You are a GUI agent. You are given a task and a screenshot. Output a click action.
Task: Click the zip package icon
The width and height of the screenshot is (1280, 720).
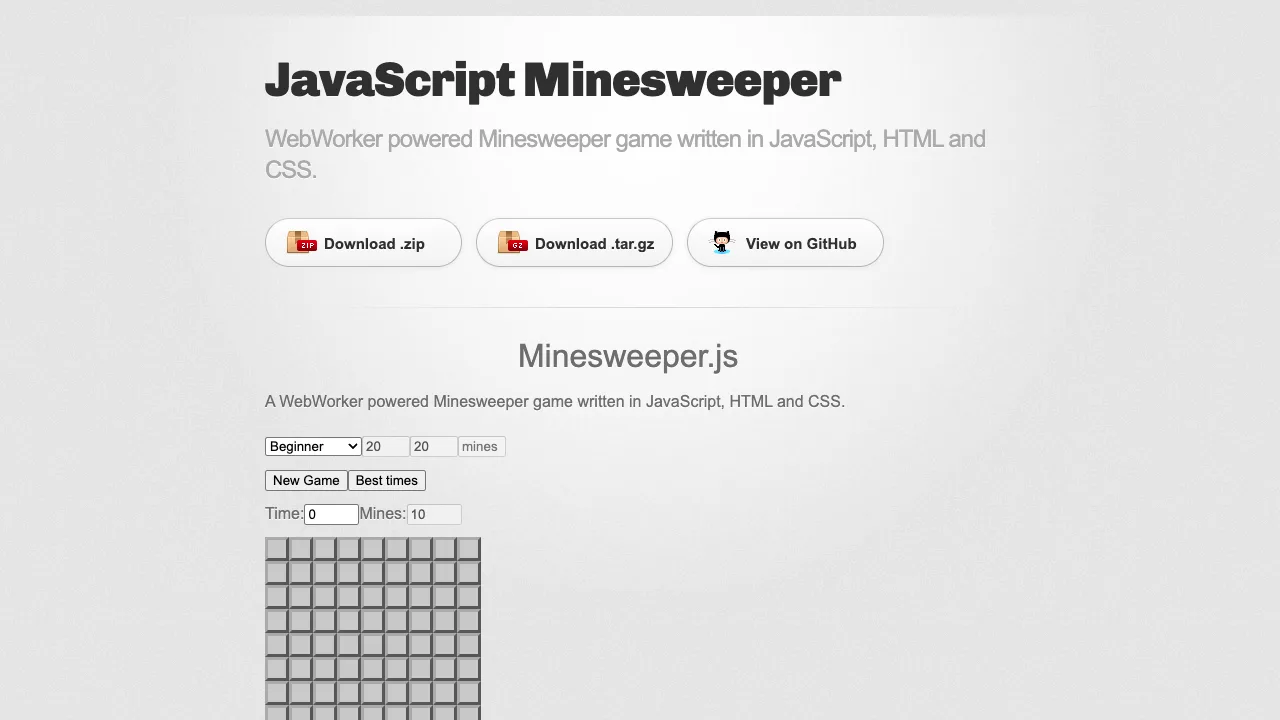tap(301, 242)
